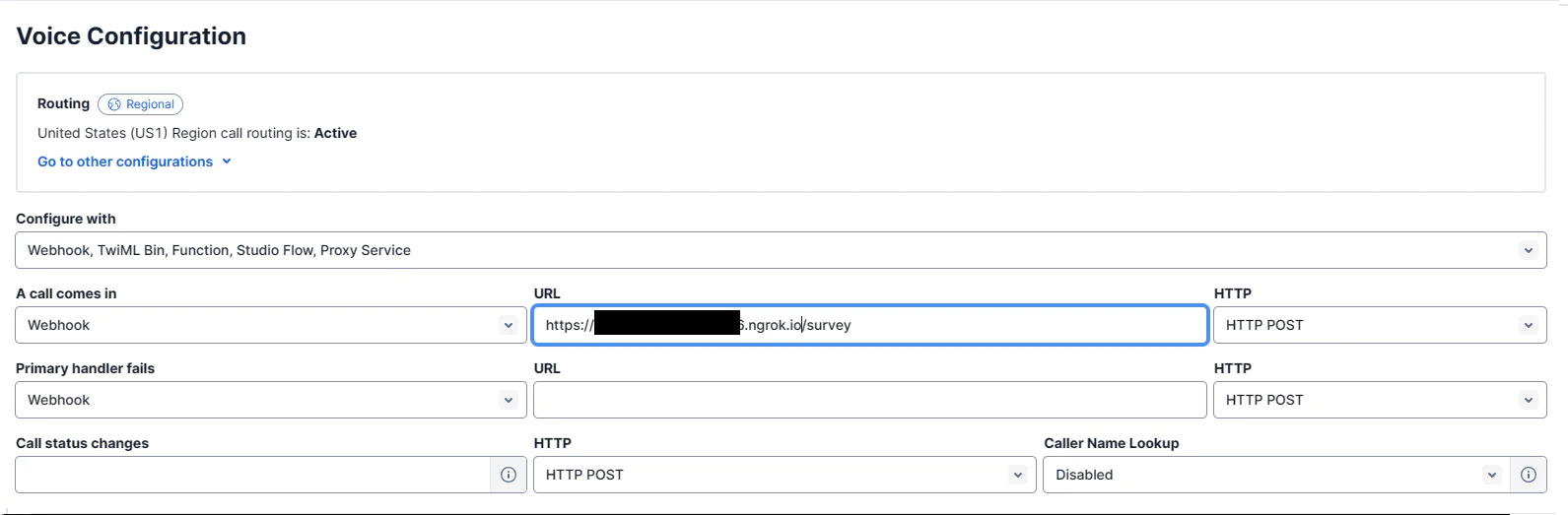Open the Configure with dropdown
This screenshot has width=1568, height=515.
[x=781, y=250]
